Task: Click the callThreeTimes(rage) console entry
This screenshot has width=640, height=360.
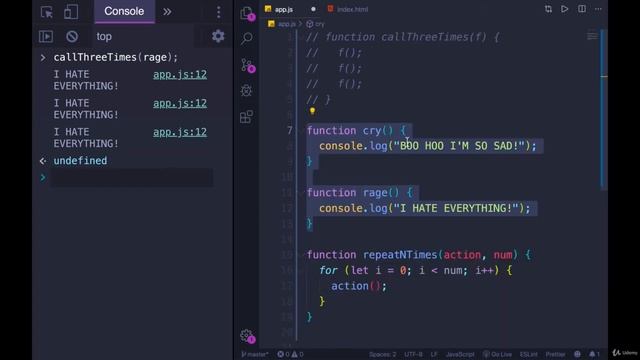Action: [x=116, y=57]
